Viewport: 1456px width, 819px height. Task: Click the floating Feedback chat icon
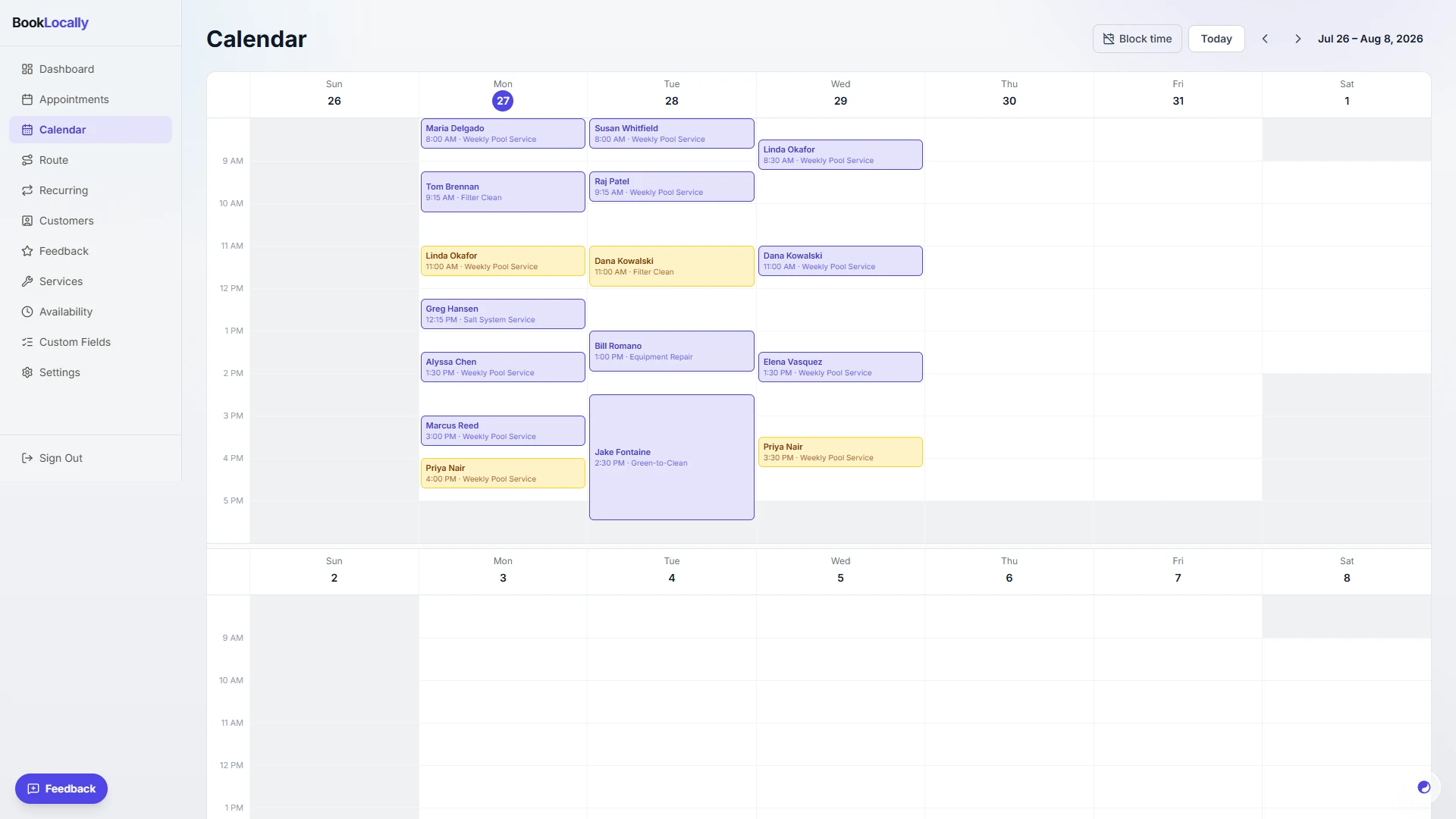[33, 789]
